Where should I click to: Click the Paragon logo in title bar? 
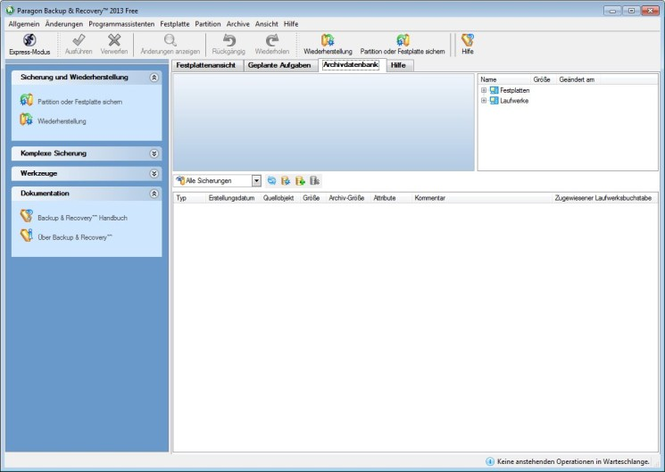pyautogui.click(x=10, y=10)
